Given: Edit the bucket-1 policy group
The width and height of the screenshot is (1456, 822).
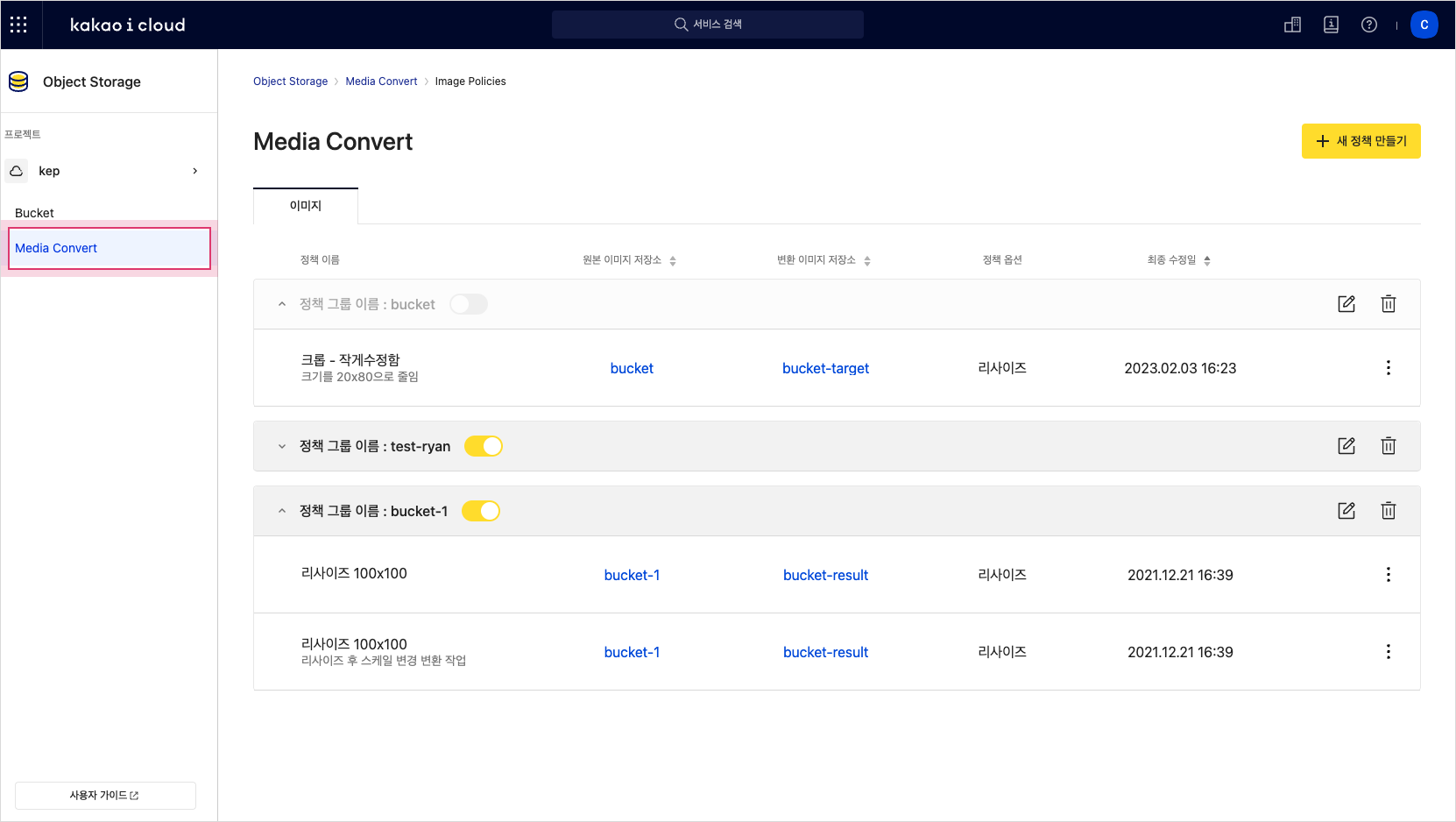Looking at the screenshot, I should [x=1346, y=511].
